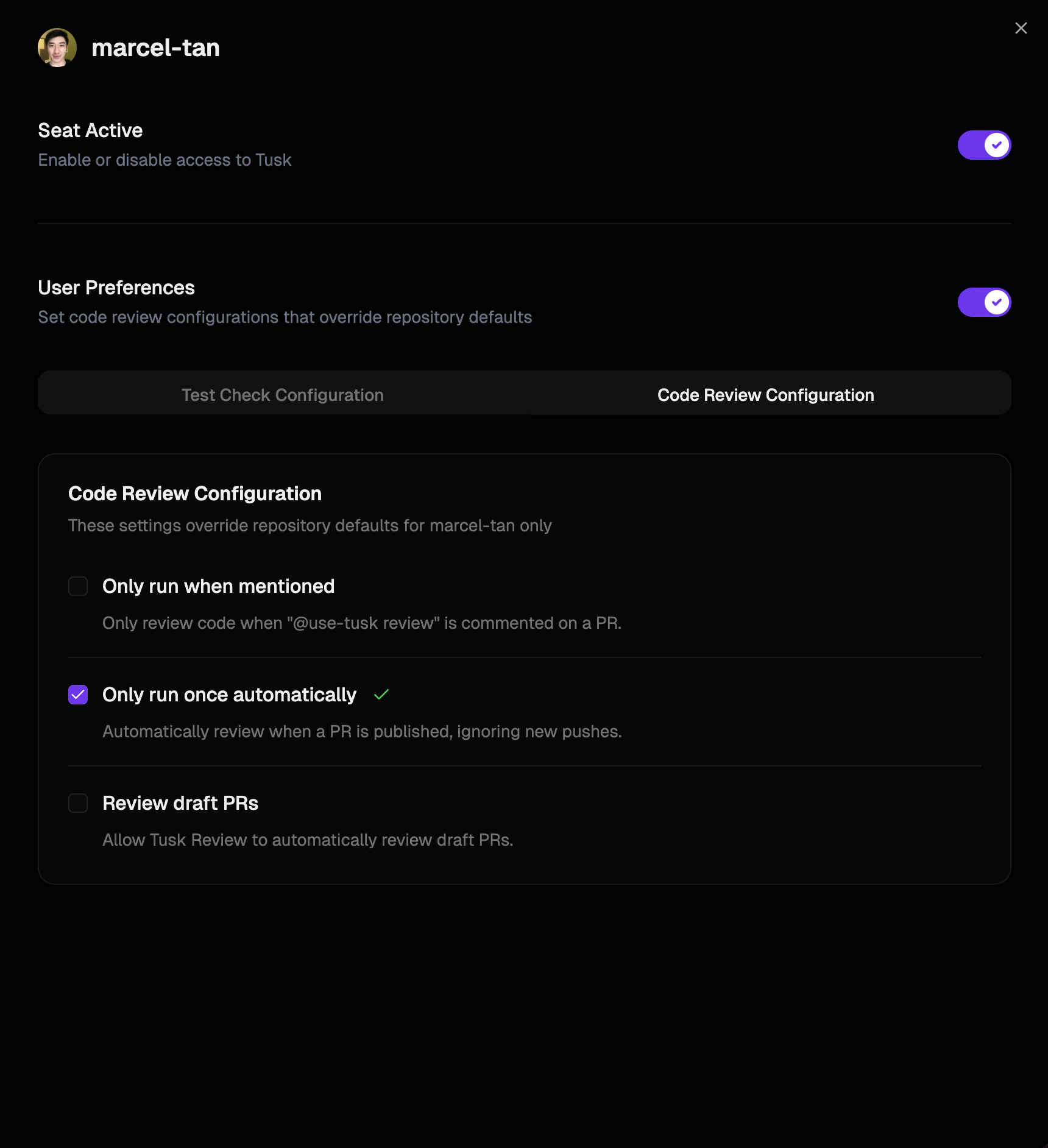Click the Review draft PRs label text

180,803
